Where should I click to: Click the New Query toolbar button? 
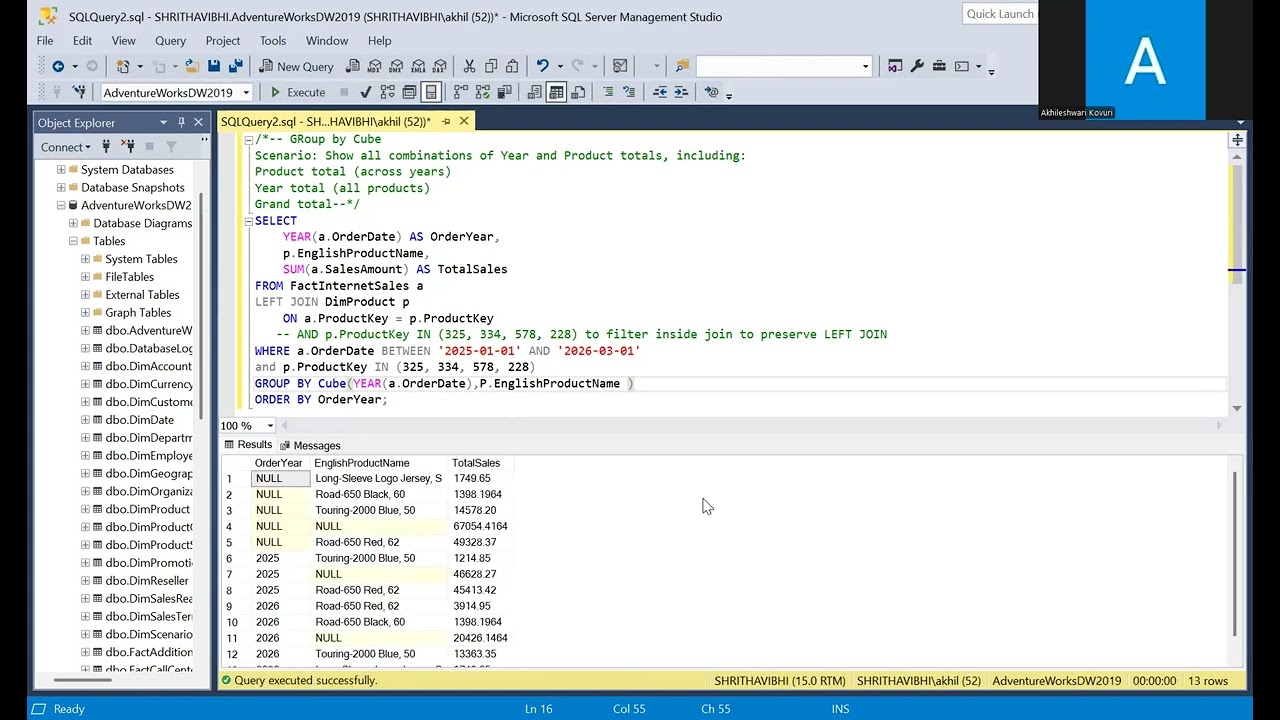(296, 66)
